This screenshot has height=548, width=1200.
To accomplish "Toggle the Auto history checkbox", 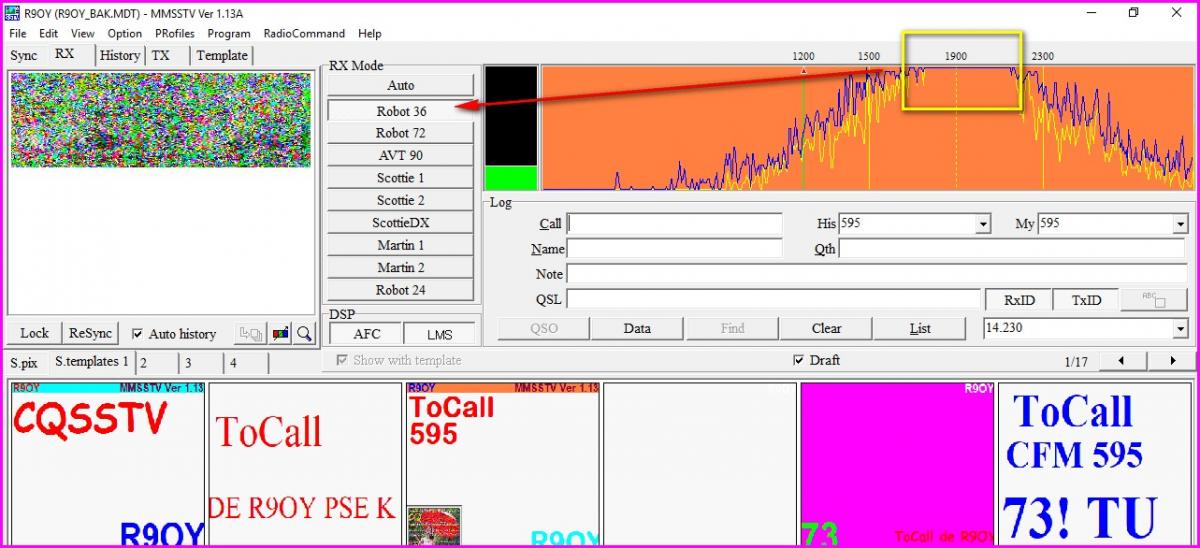I will click(138, 334).
